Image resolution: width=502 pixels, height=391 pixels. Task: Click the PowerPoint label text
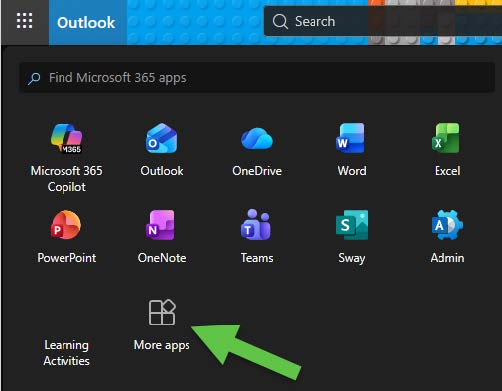(67, 258)
